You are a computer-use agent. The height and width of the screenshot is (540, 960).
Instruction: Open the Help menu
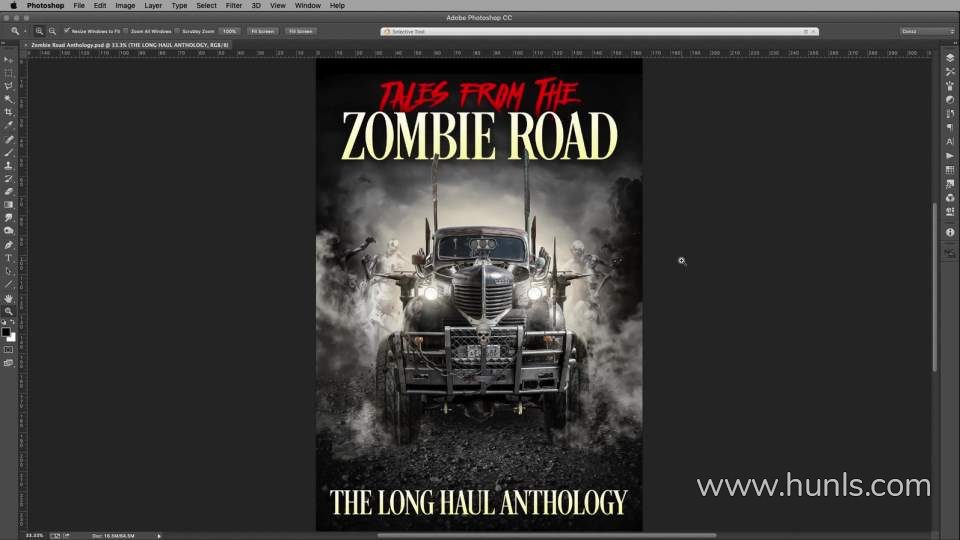pyautogui.click(x=337, y=6)
